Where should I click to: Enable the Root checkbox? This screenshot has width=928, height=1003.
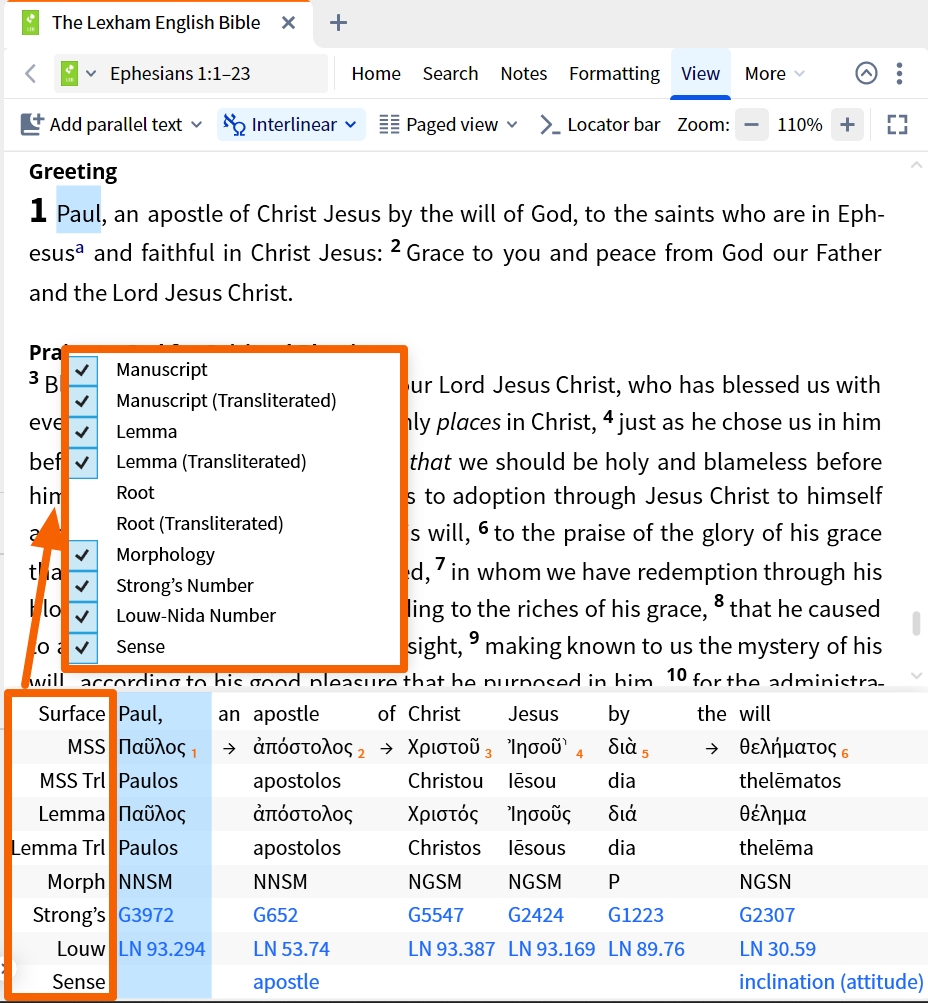pyautogui.click(x=84, y=493)
